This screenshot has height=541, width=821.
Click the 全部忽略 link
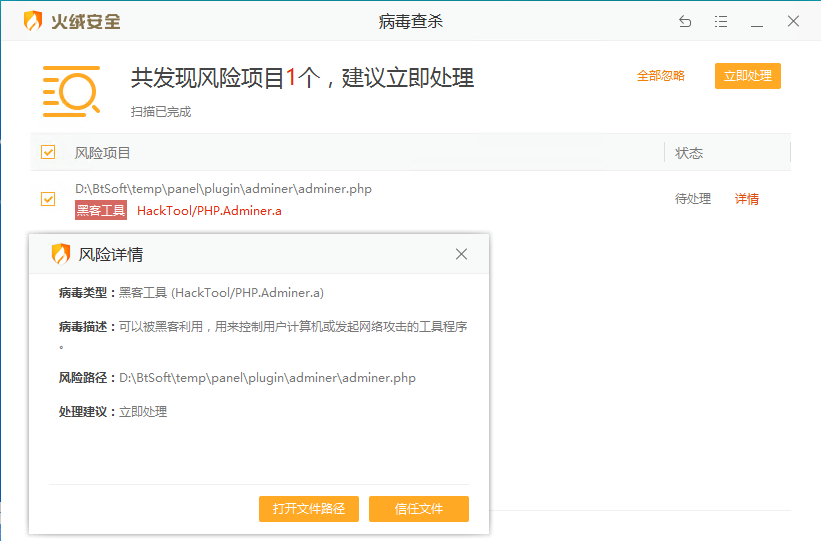[661, 76]
